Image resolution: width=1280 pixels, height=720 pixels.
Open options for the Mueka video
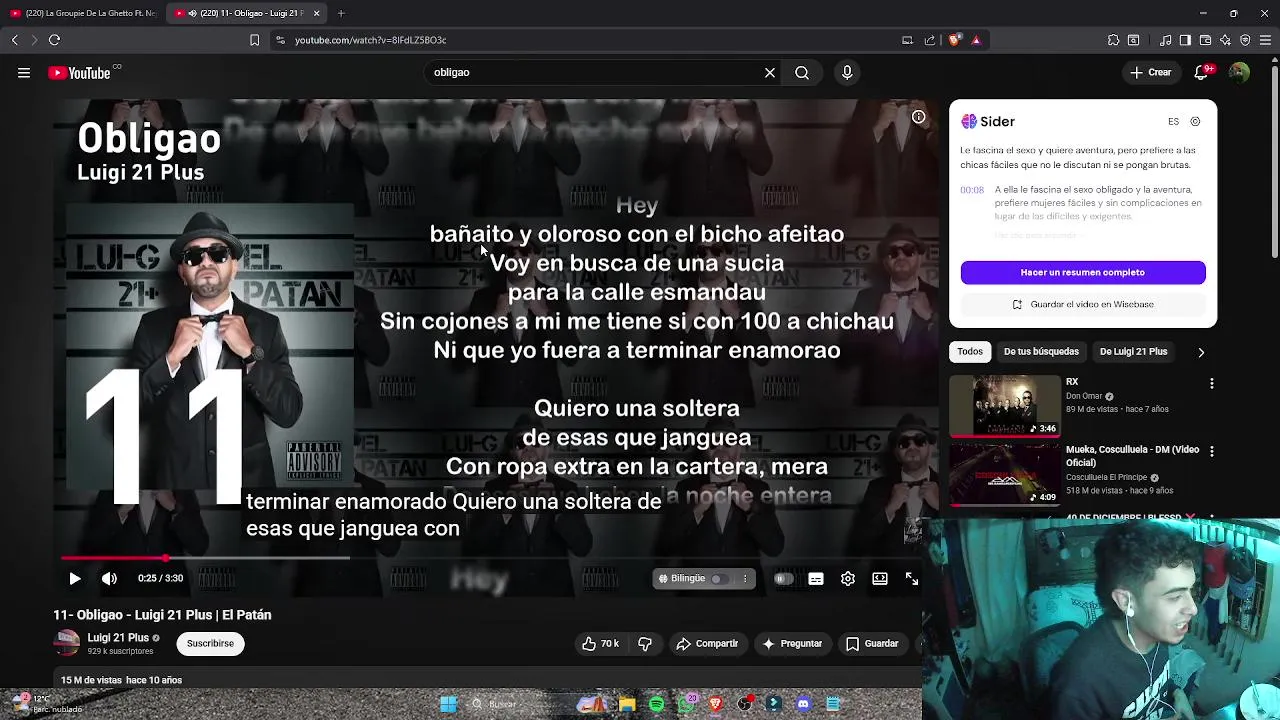pos(1212,451)
